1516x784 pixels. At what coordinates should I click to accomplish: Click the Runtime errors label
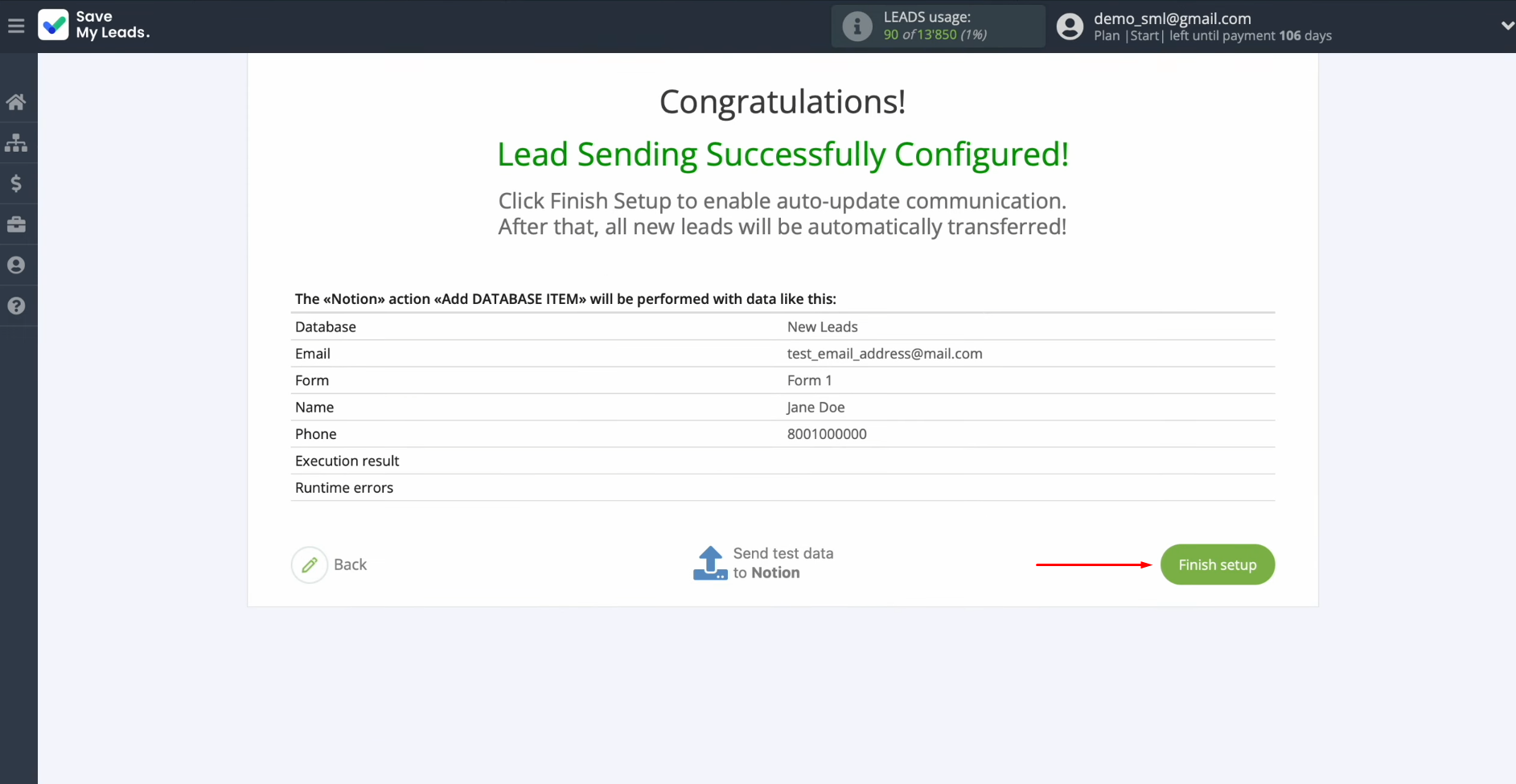coord(344,488)
